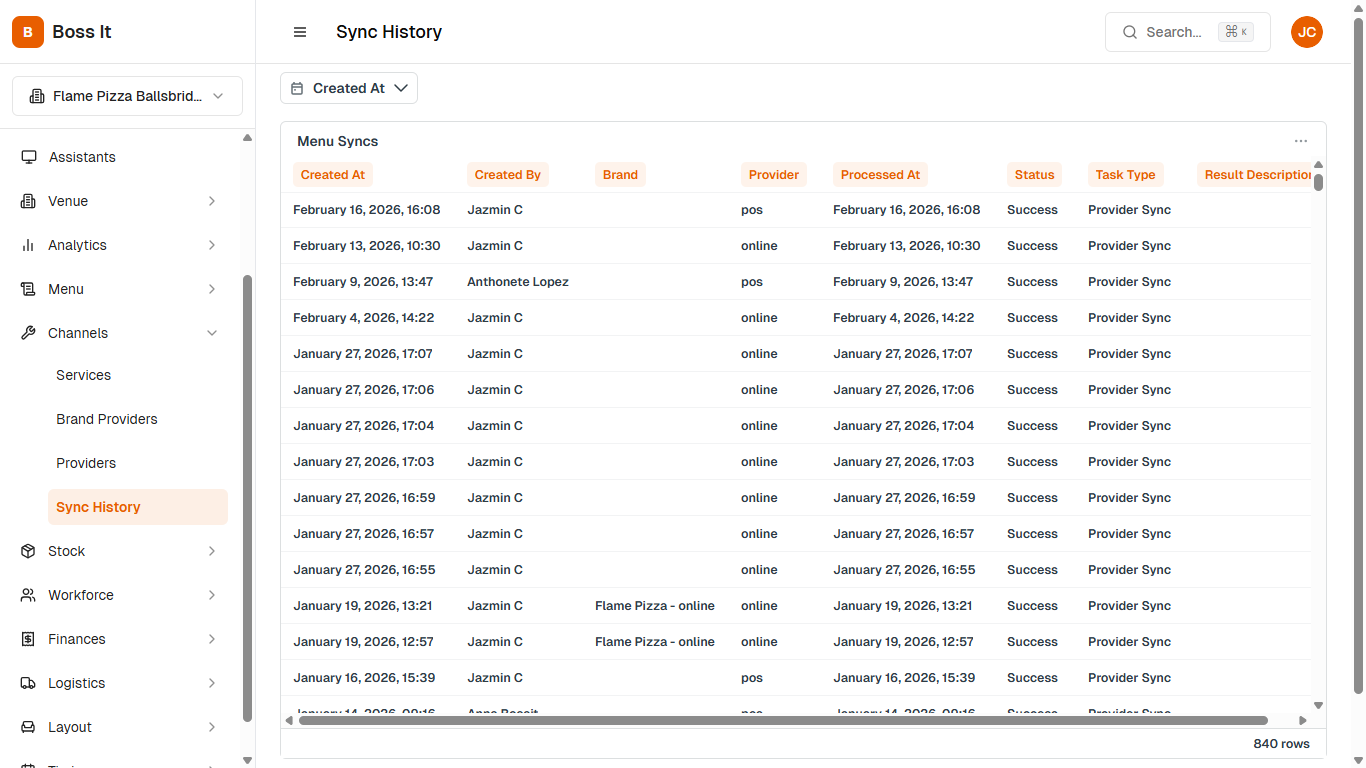Open the Flame Pizza Ballsbridge venue selector
1366x768 pixels.
click(x=127, y=96)
